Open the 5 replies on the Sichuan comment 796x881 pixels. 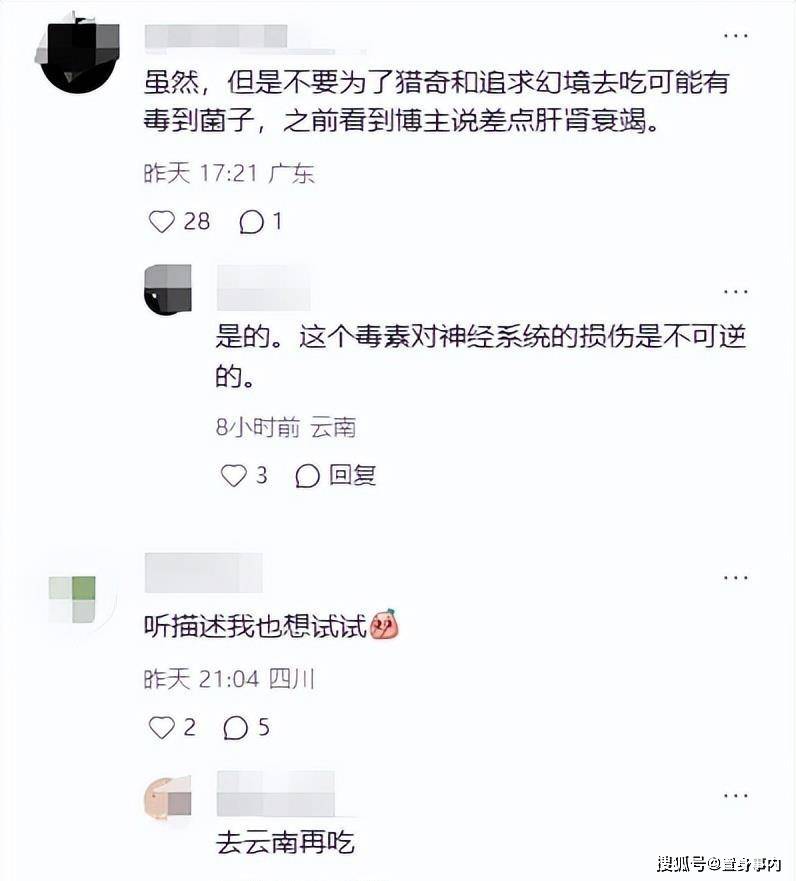pos(247,727)
